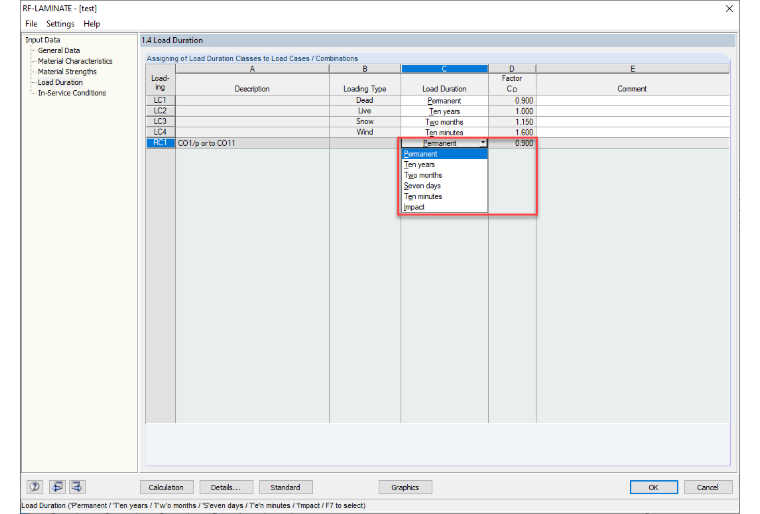This screenshot has height=514, width=760.
Task: Choose Seven days from dropdown list
Action: click(444, 186)
